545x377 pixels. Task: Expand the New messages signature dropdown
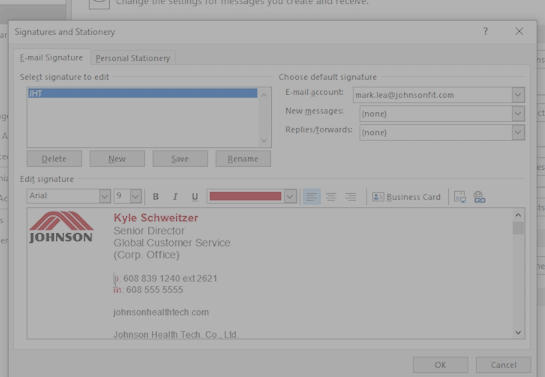(x=518, y=113)
